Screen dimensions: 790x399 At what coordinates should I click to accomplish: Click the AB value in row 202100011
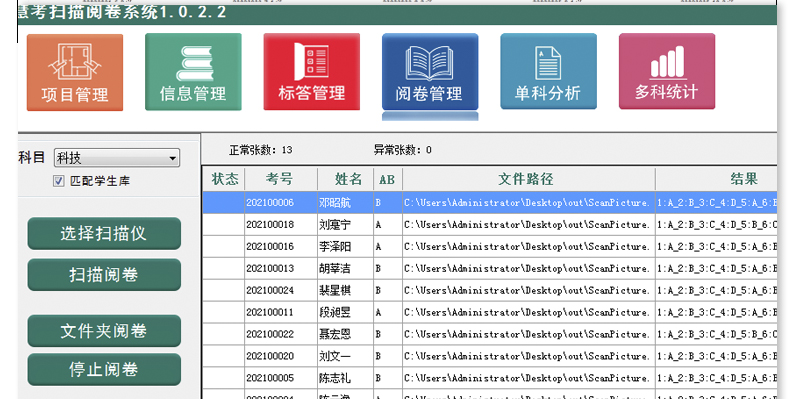coord(378,312)
